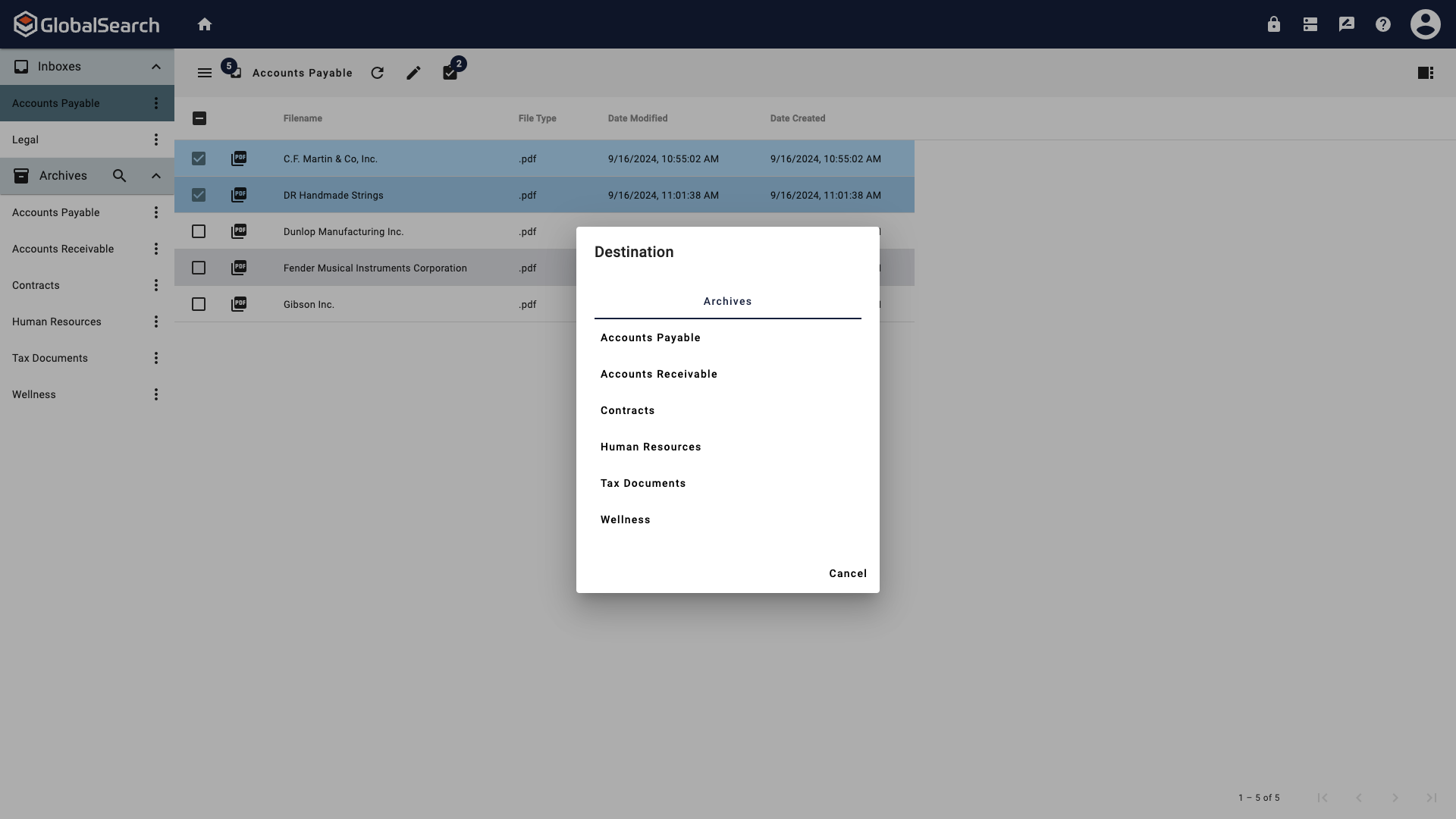This screenshot has width=1456, height=819.
Task: Toggle the view layout icon at top right
Action: coord(1426,72)
